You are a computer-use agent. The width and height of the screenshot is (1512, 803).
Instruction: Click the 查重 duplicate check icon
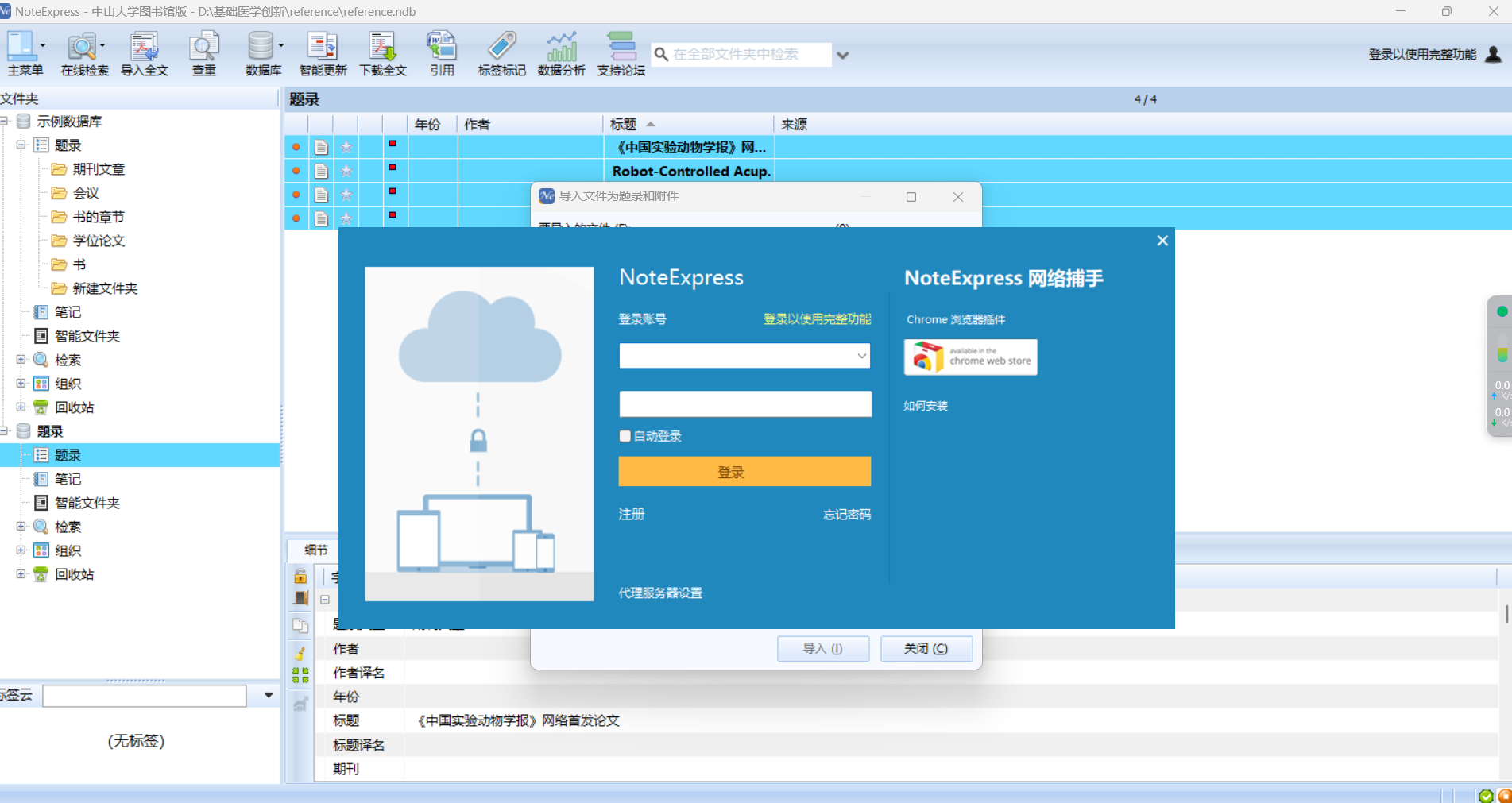[204, 46]
